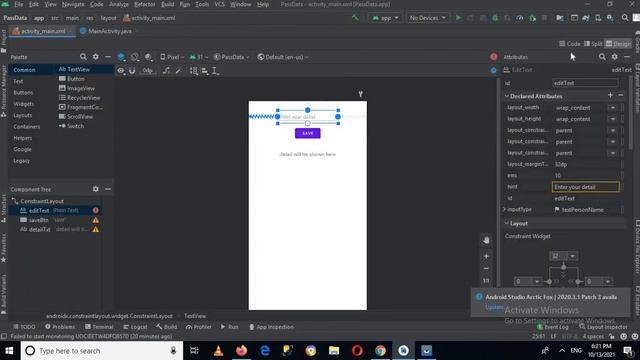Open the Pixel device dropdown
Viewport: 640px width, 360px height.
point(172,57)
